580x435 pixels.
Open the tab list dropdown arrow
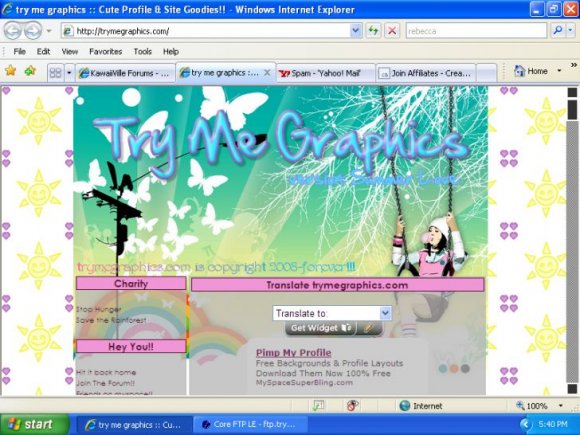[x=69, y=73]
